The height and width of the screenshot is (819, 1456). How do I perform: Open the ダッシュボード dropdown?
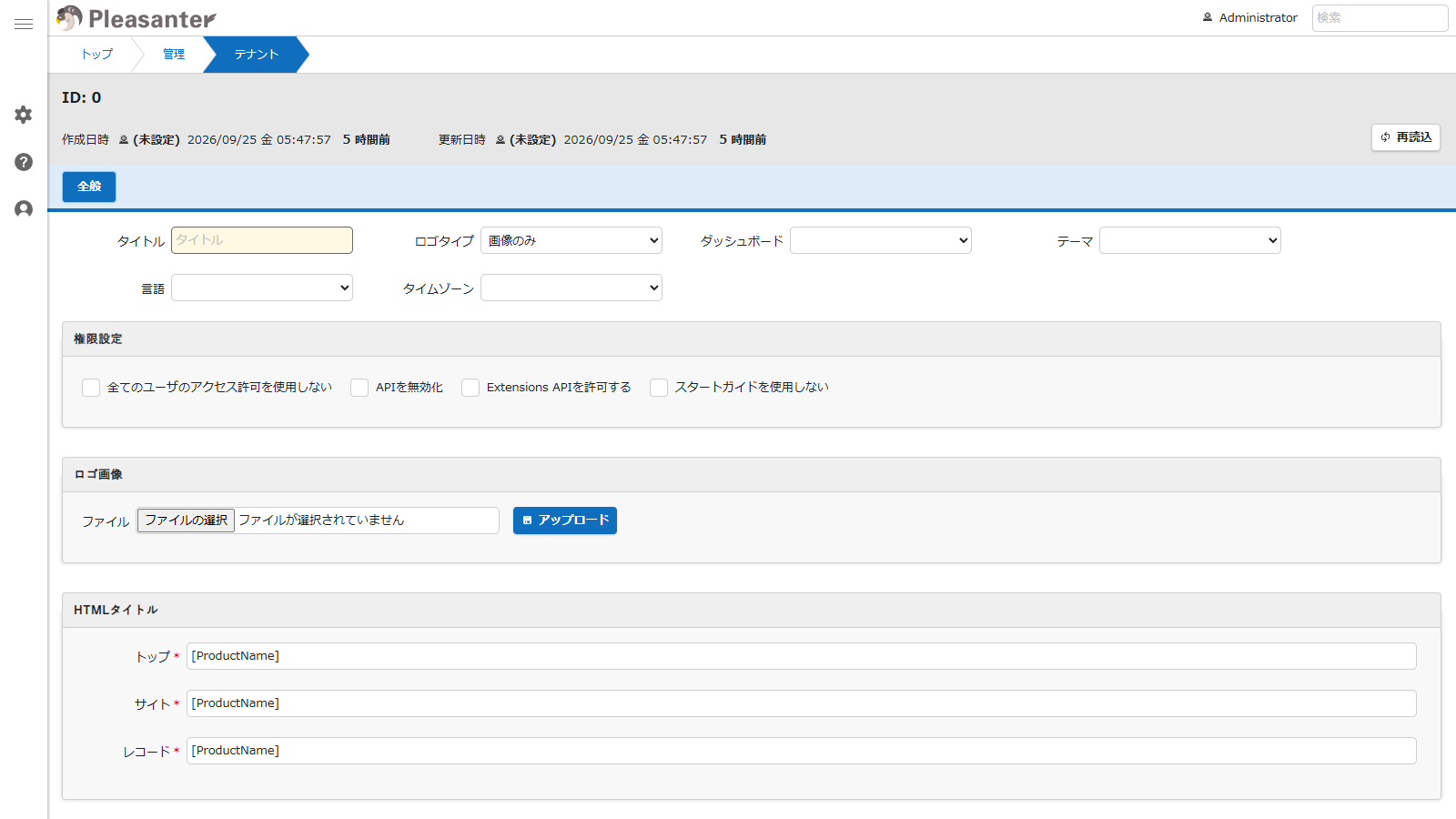pyautogui.click(x=881, y=240)
